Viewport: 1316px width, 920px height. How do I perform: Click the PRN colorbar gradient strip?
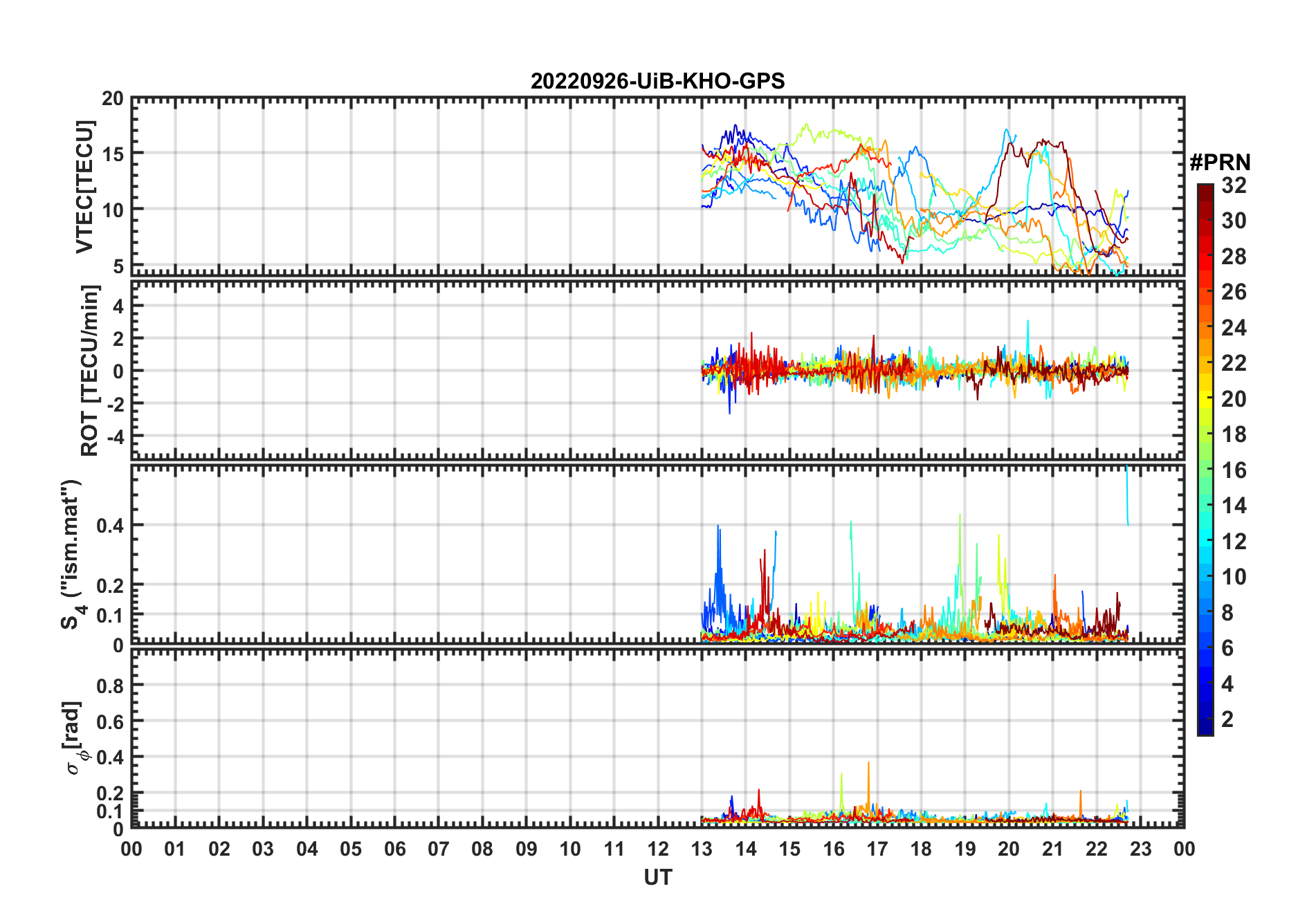1205,459
